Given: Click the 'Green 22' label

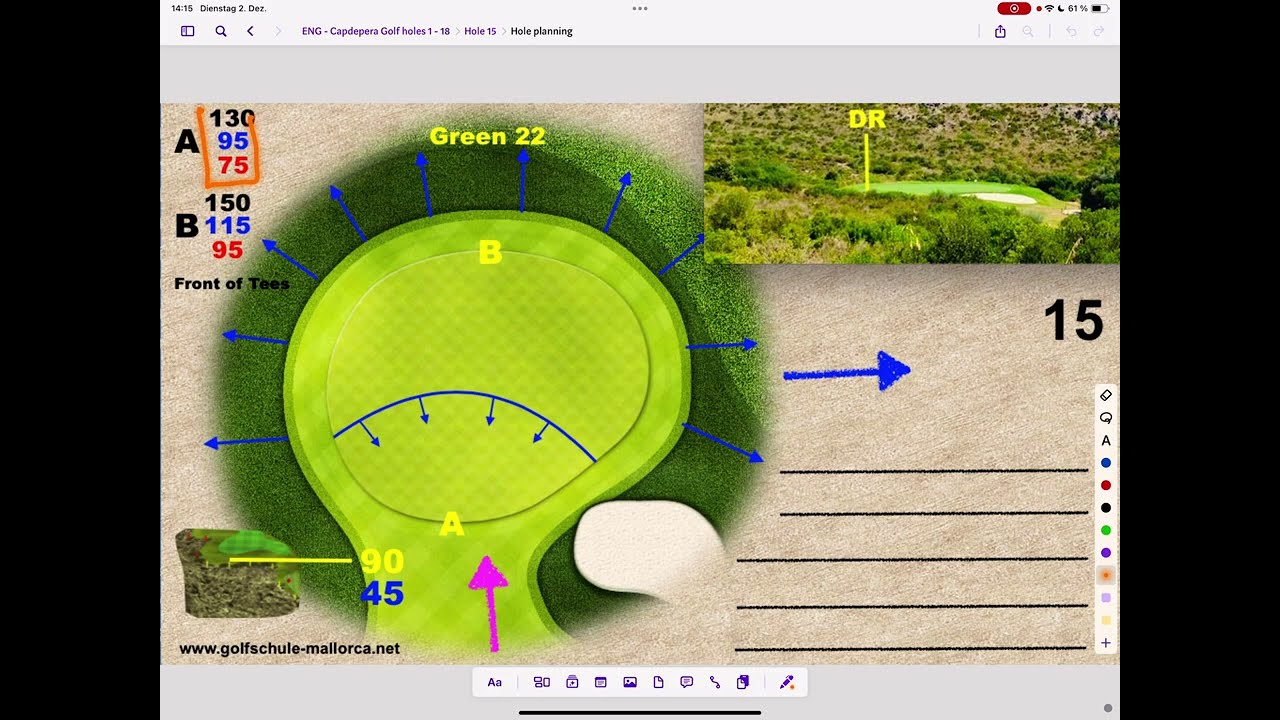Looking at the screenshot, I should pyautogui.click(x=487, y=136).
